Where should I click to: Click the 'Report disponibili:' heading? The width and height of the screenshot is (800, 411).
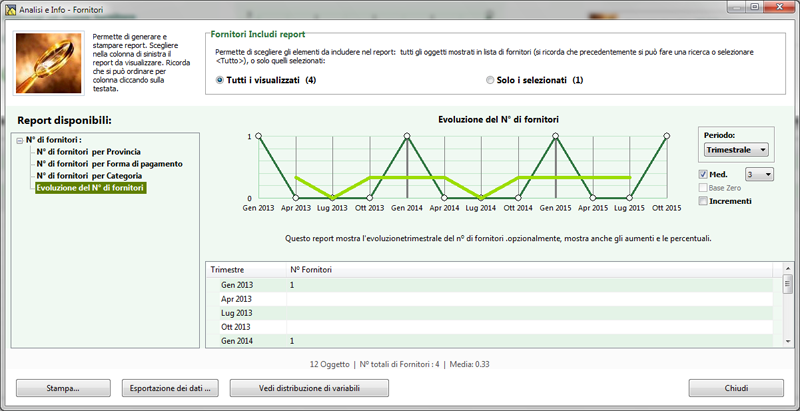click(64, 121)
